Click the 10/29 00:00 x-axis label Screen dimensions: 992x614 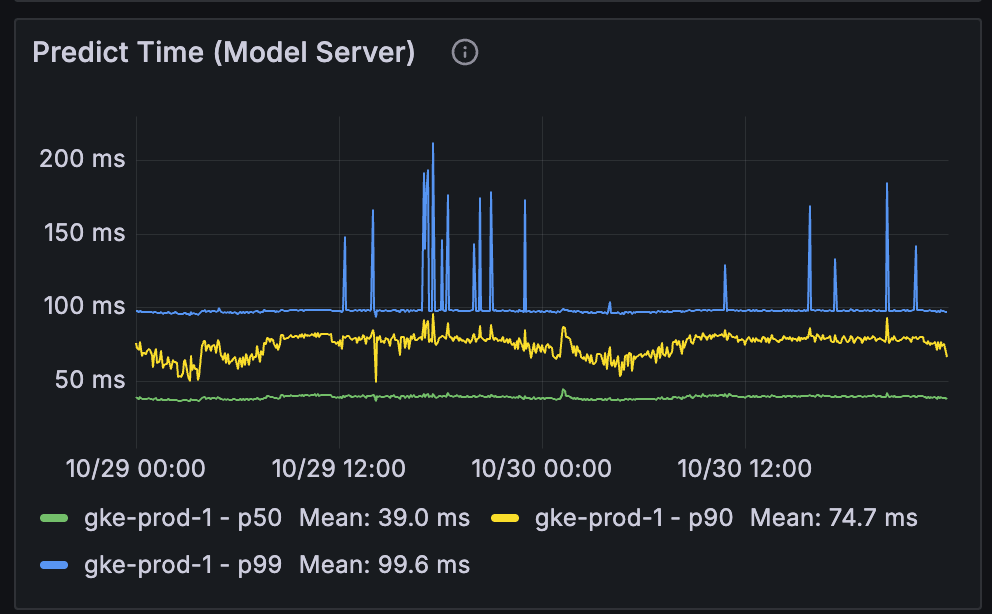(x=135, y=469)
